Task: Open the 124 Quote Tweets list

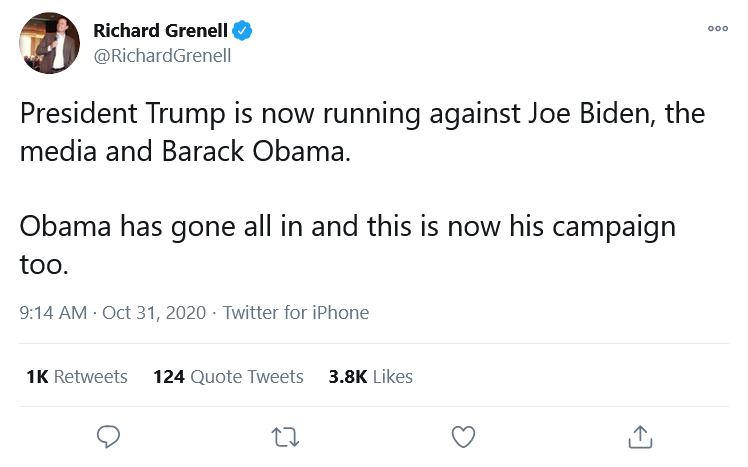Action: 228,377
